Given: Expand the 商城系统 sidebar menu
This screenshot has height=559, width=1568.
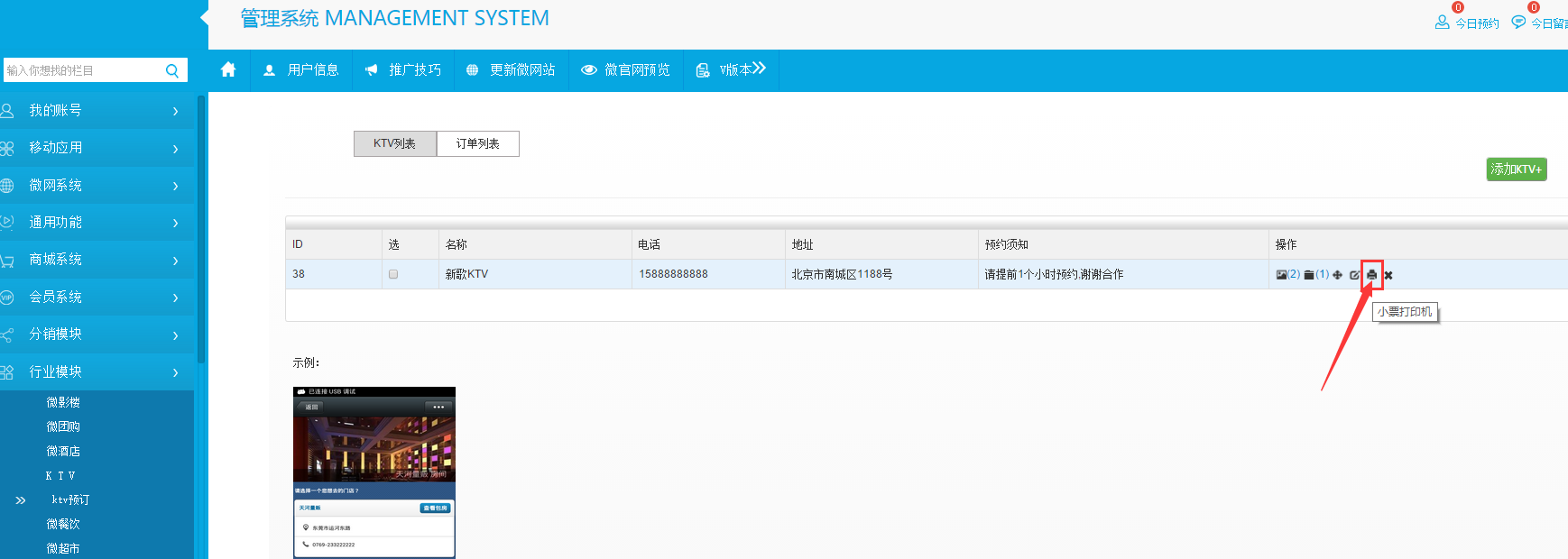Looking at the screenshot, I should (90, 260).
